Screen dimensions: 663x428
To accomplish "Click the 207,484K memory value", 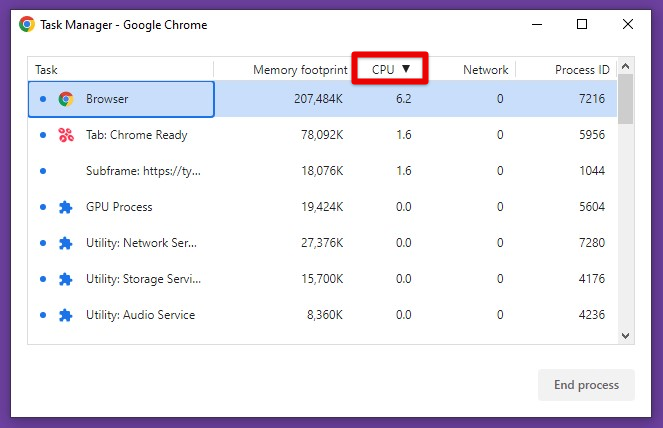I will pos(318,99).
